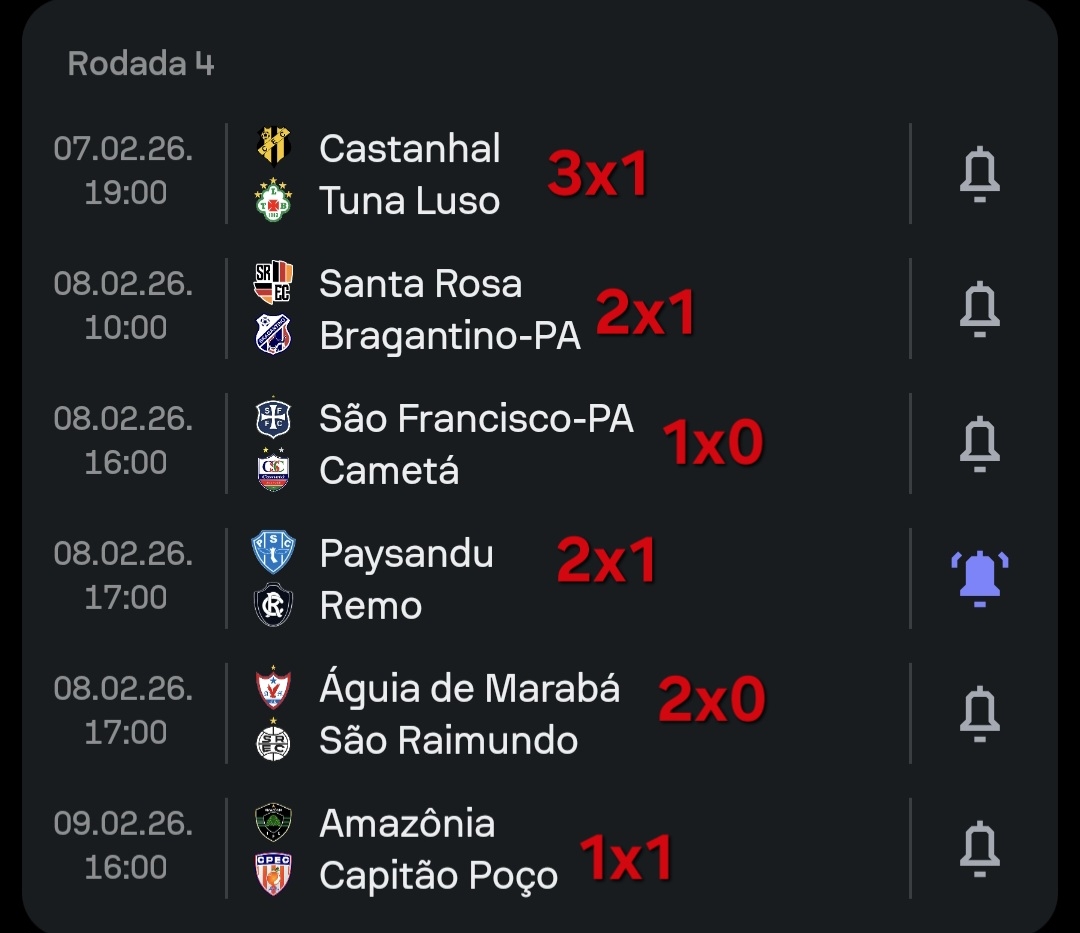Toggle bell for Águia de Marabá match

coord(979,714)
